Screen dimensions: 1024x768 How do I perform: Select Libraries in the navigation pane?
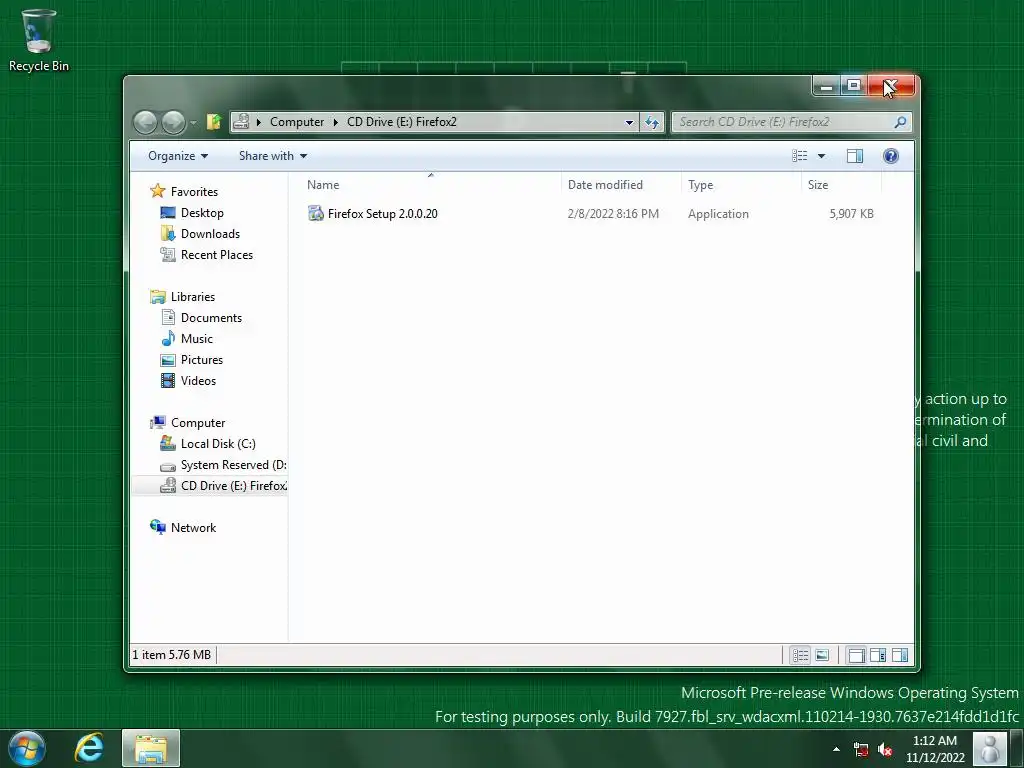click(x=193, y=296)
